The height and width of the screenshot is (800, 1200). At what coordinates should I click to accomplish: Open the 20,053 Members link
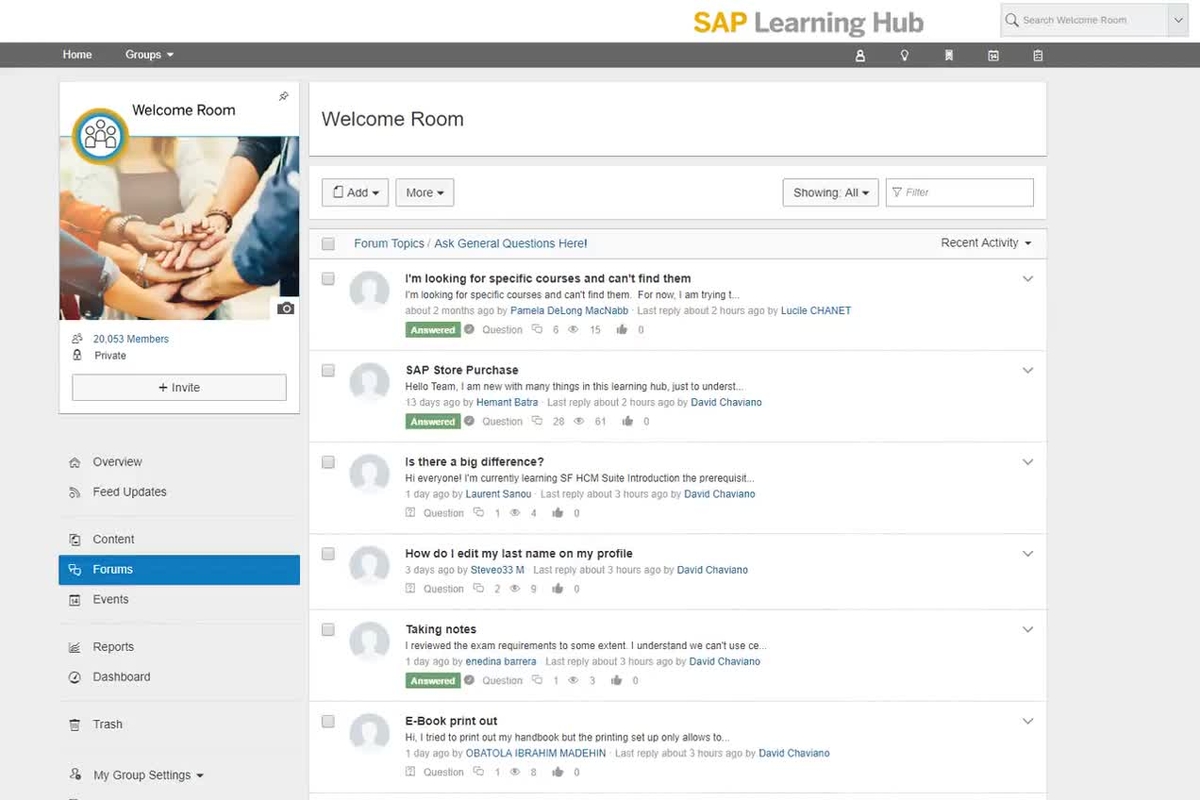[x=131, y=339]
